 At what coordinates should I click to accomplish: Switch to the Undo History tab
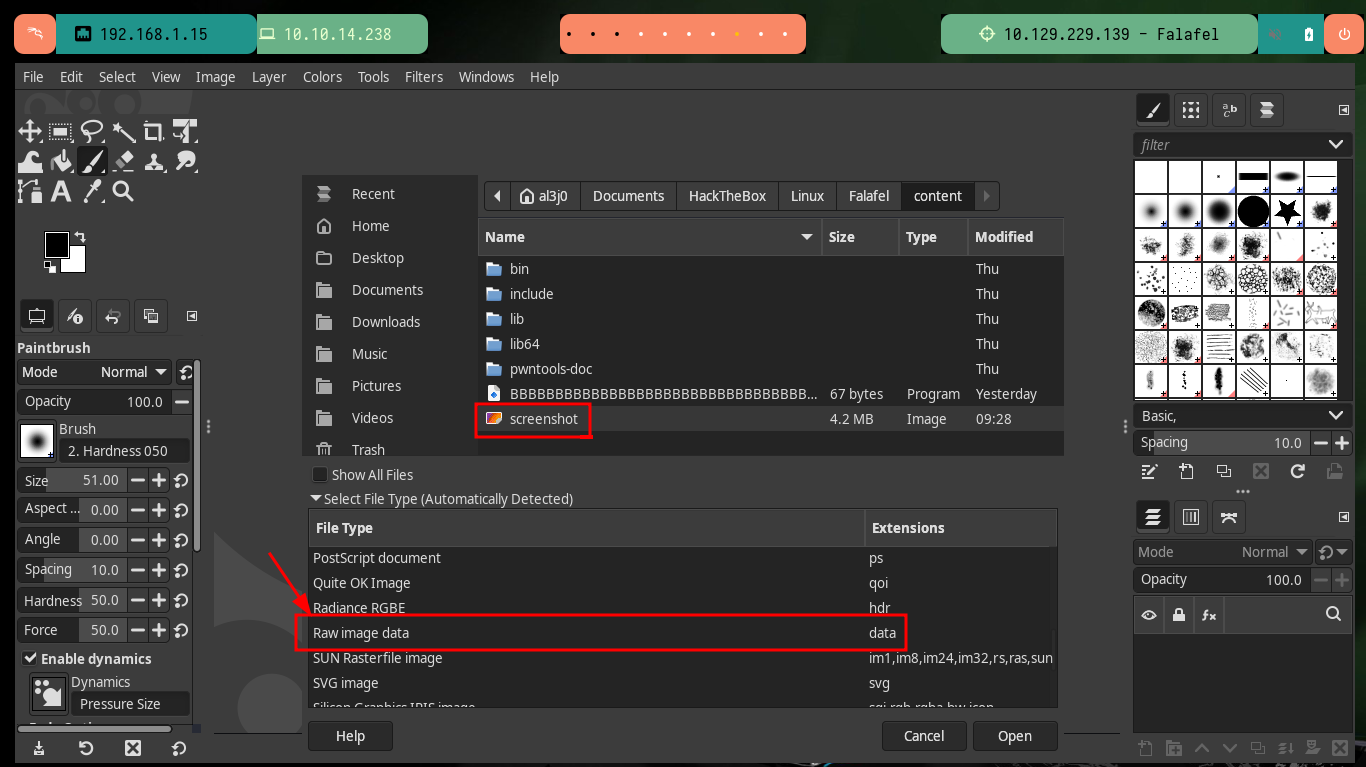pyautogui.click(x=113, y=316)
